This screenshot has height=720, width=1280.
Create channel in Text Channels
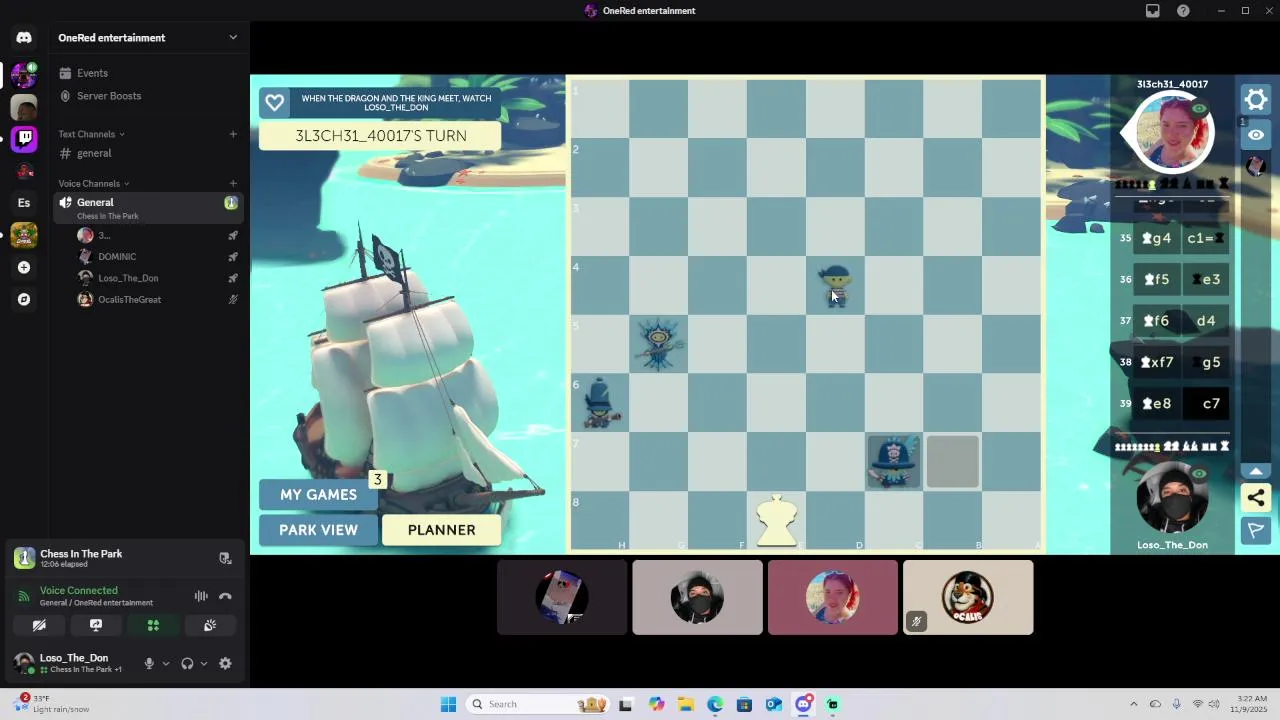(x=233, y=134)
